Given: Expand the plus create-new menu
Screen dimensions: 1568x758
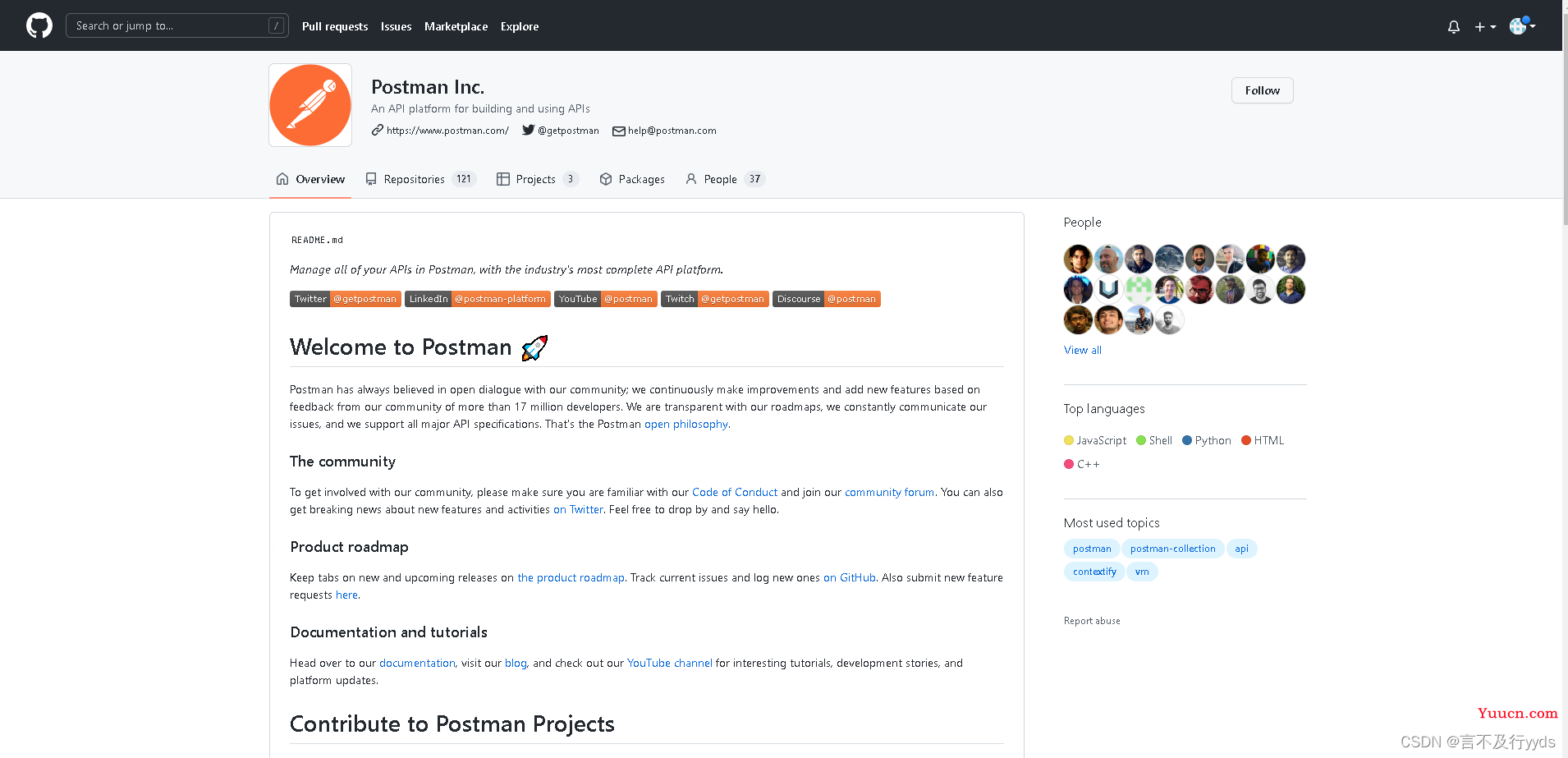Looking at the screenshot, I should click(1485, 26).
